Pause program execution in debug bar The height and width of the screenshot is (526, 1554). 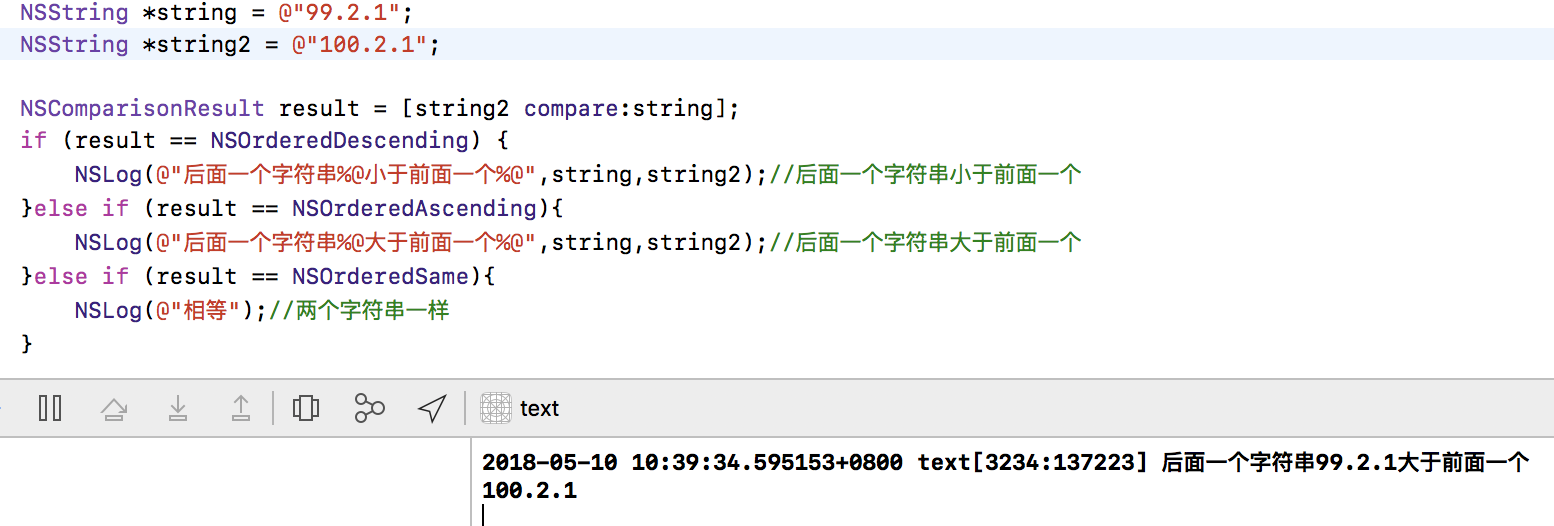50,408
